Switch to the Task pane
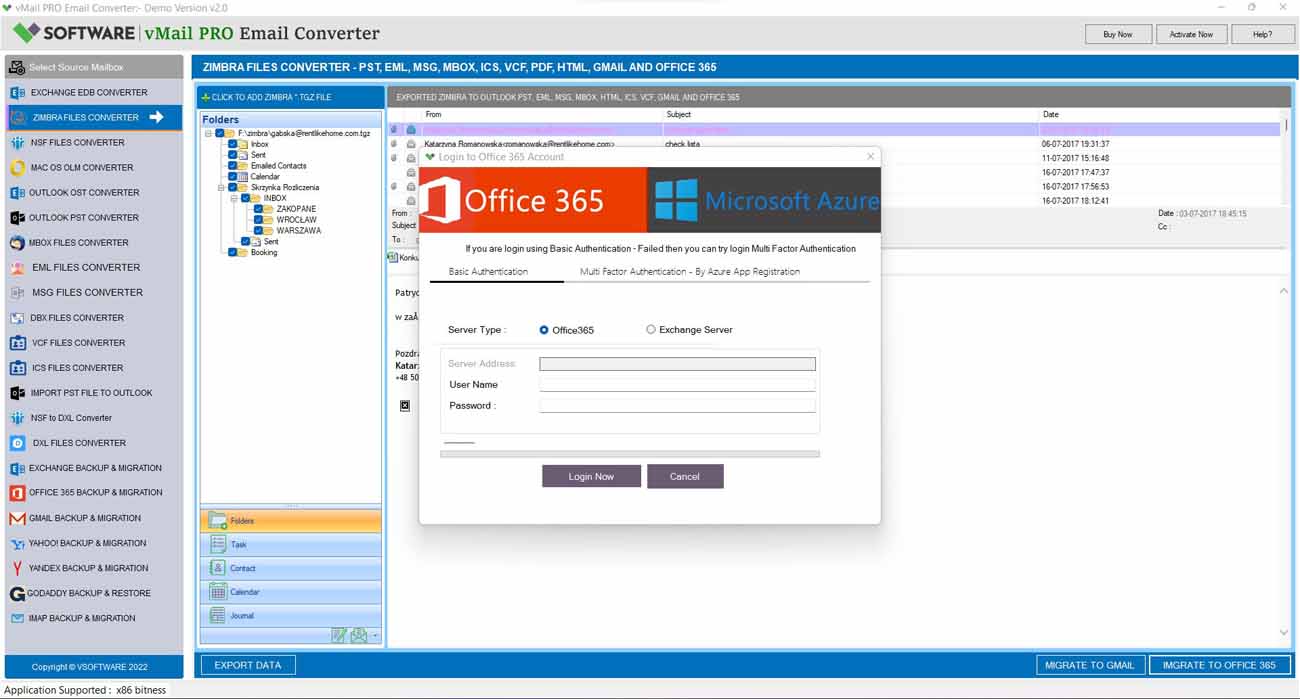The width and height of the screenshot is (1300, 699). [x=291, y=544]
